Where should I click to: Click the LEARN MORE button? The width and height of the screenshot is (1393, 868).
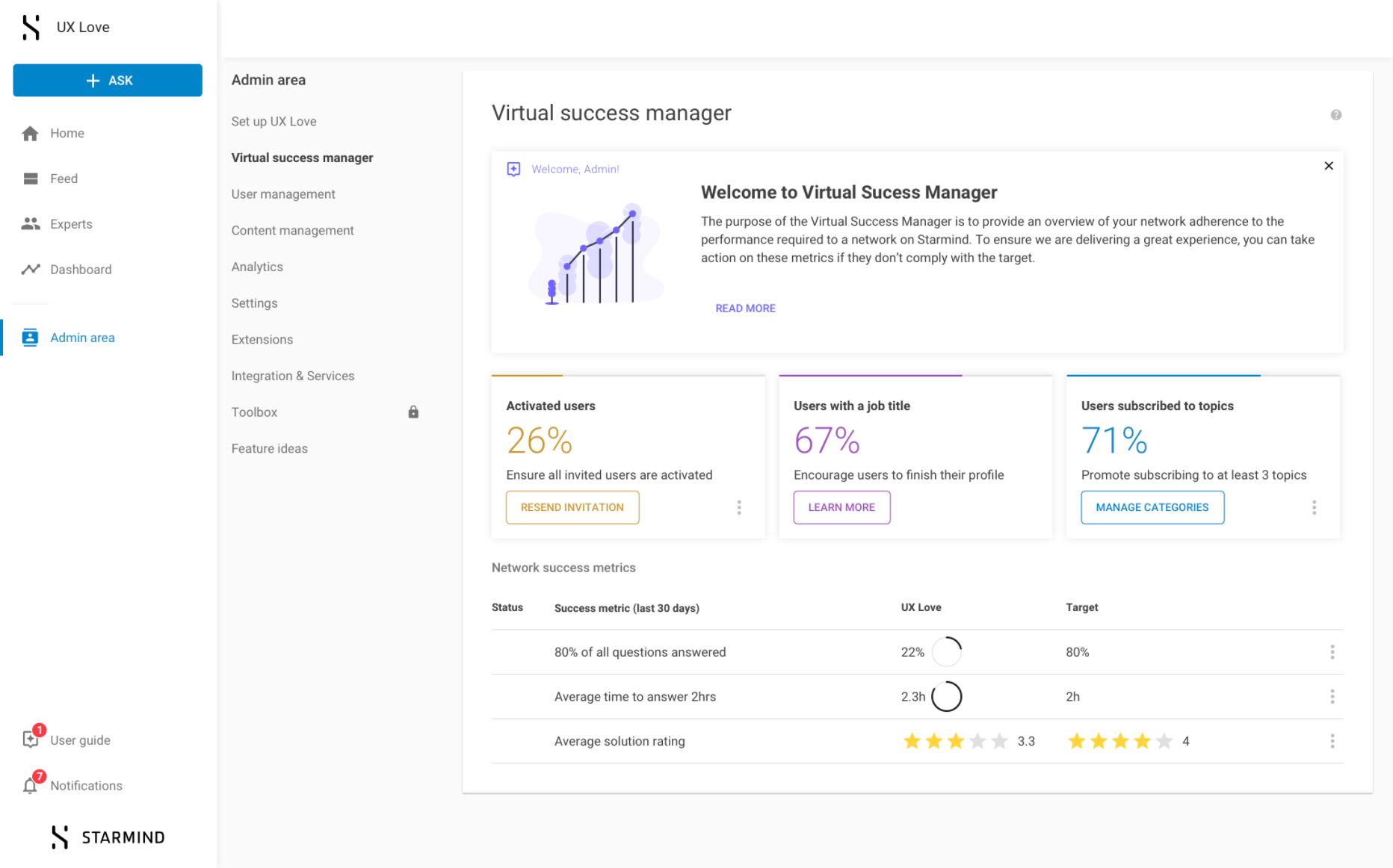click(x=841, y=507)
